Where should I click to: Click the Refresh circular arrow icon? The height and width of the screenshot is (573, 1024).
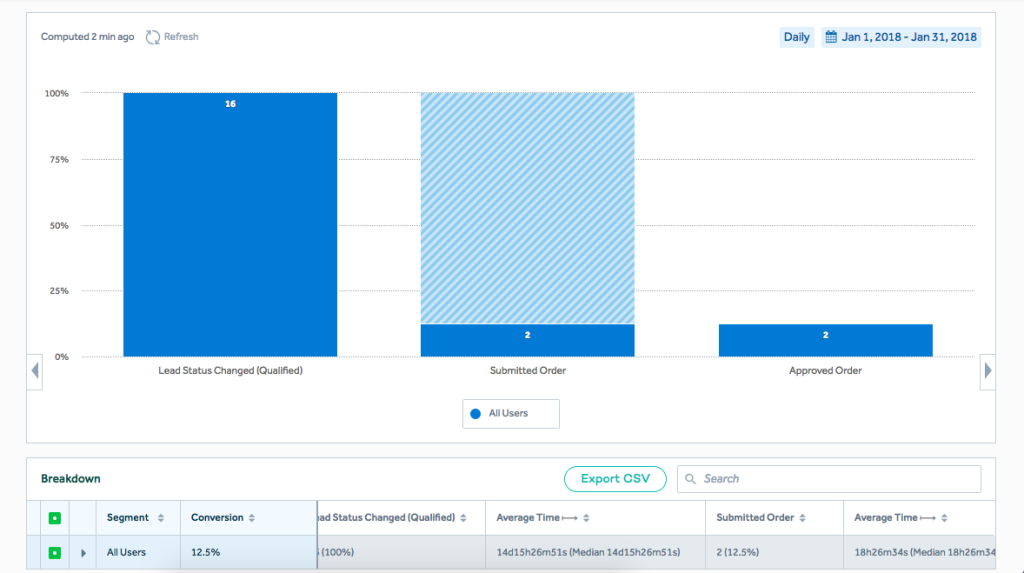[153, 37]
